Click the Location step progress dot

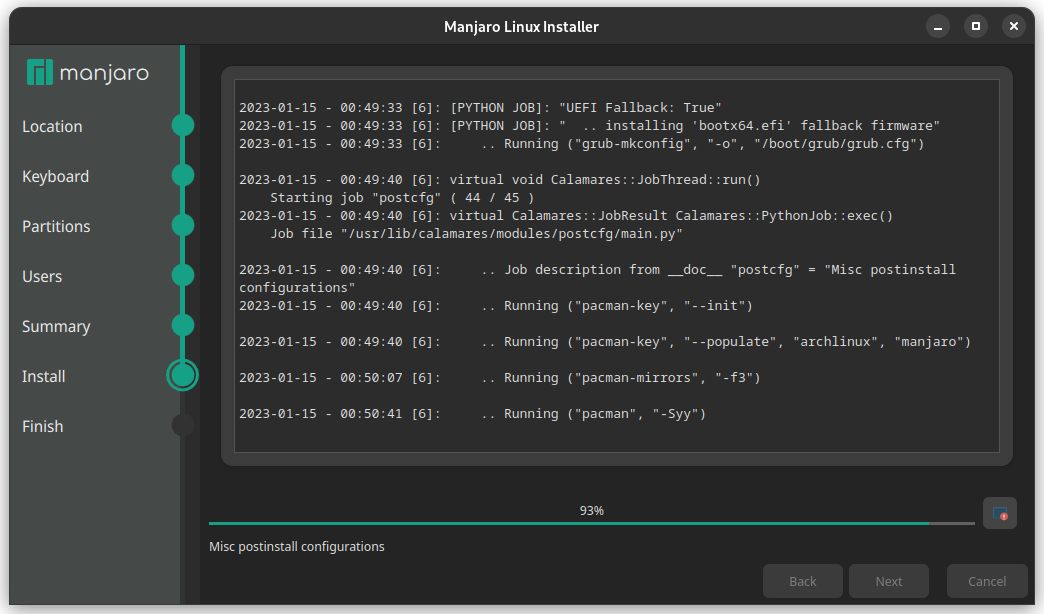pyautogui.click(x=182, y=125)
